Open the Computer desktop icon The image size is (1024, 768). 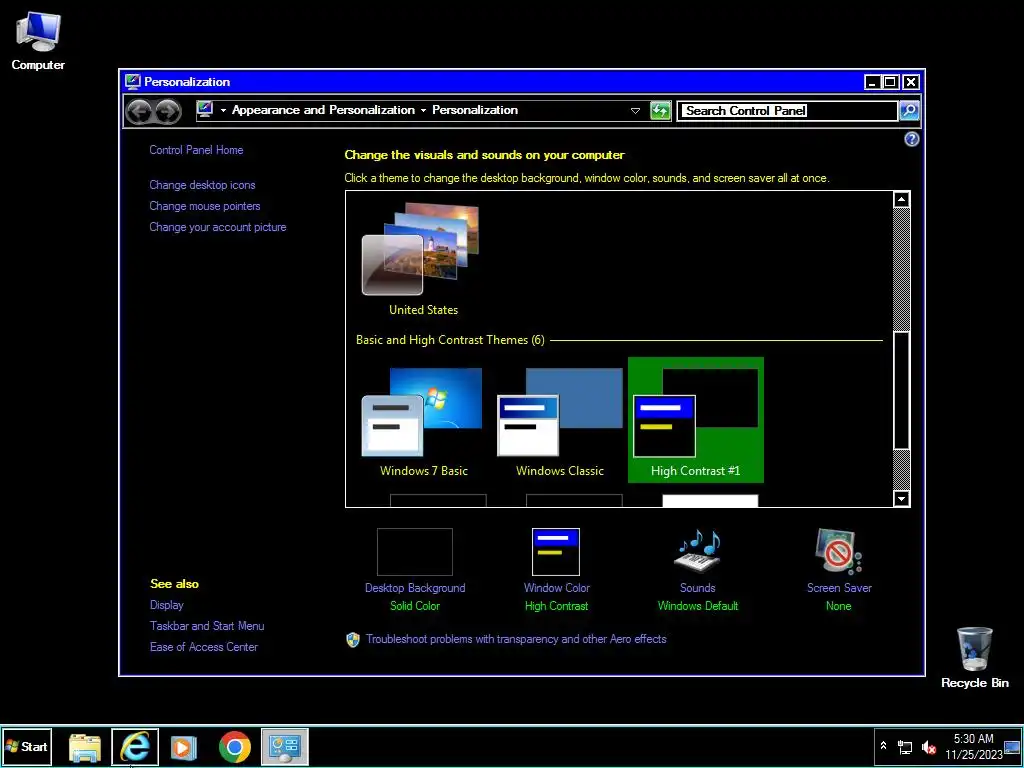pos(38,32)
